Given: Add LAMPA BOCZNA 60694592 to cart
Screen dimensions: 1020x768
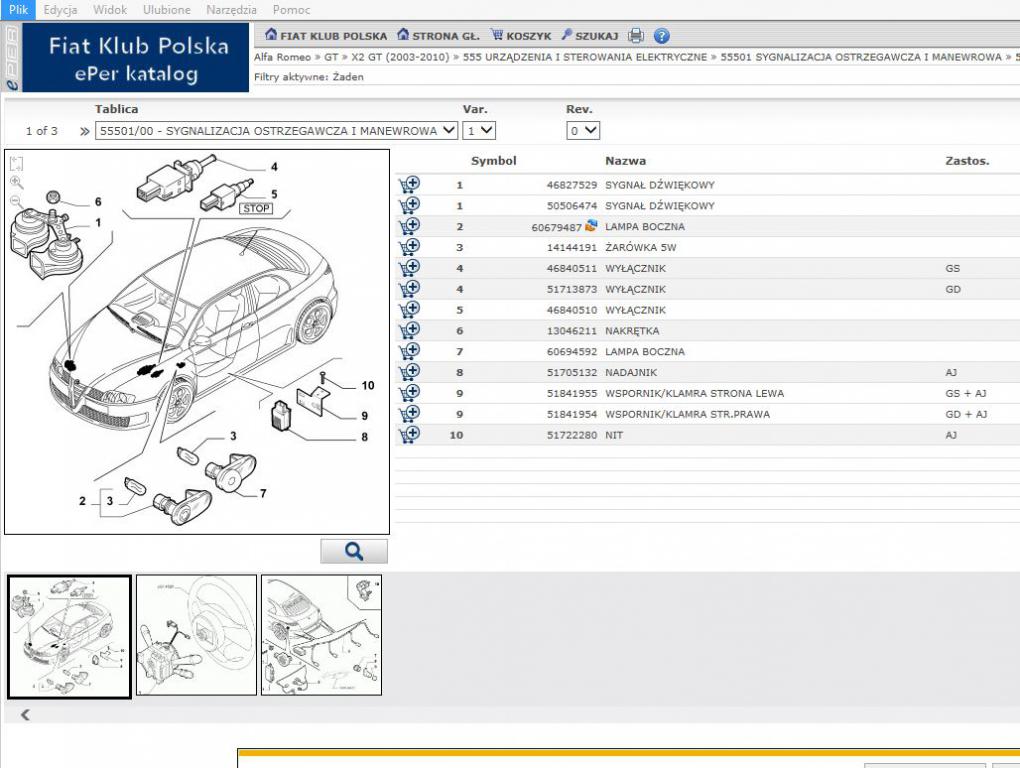Looking at the screenshot, I should click(409, 351).
